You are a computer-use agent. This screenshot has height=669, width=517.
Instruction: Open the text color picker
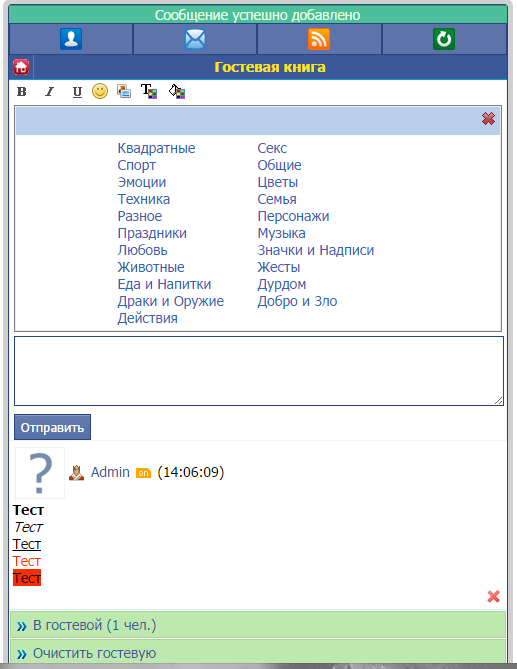click(149, 91)
